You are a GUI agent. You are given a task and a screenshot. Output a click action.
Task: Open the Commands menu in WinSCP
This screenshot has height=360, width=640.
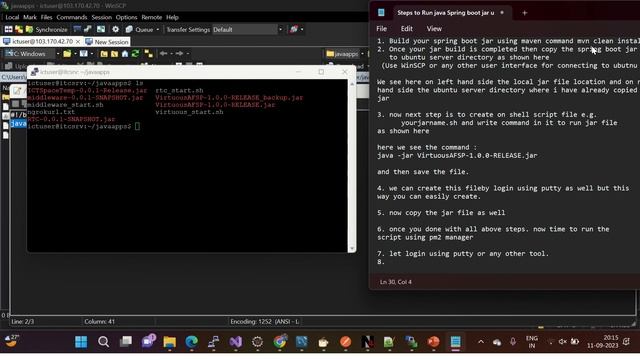[72, 17]
